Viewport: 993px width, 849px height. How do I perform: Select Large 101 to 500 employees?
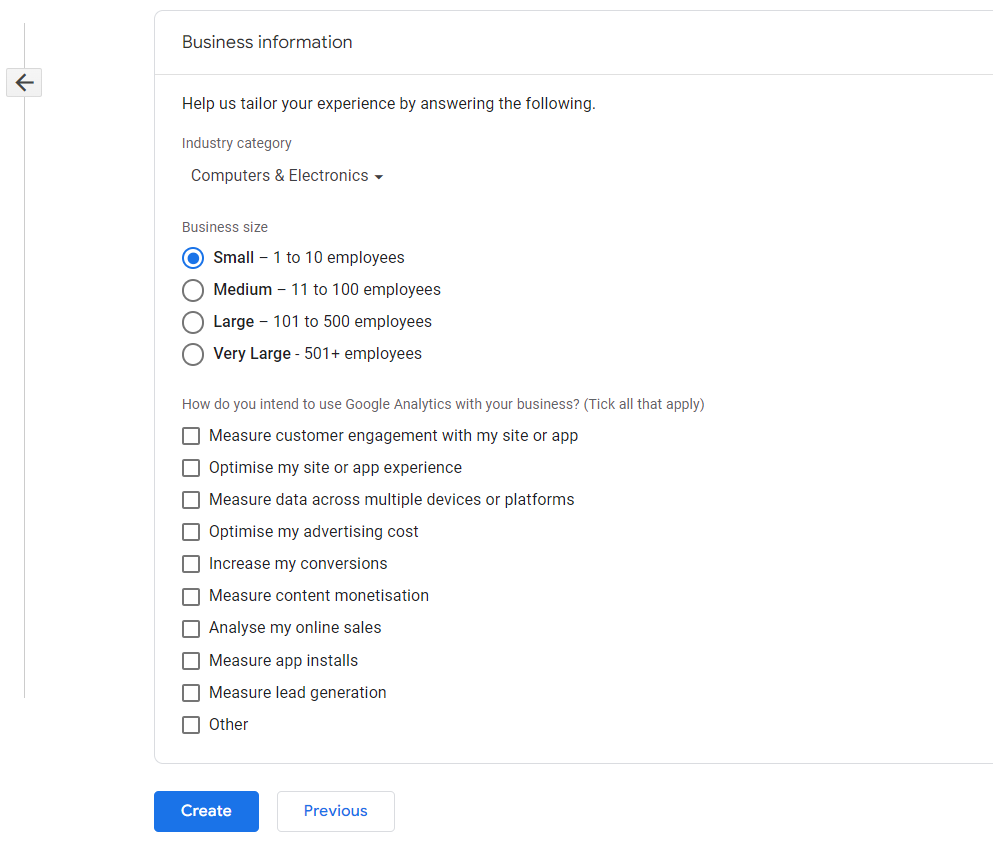coord(193,322)
